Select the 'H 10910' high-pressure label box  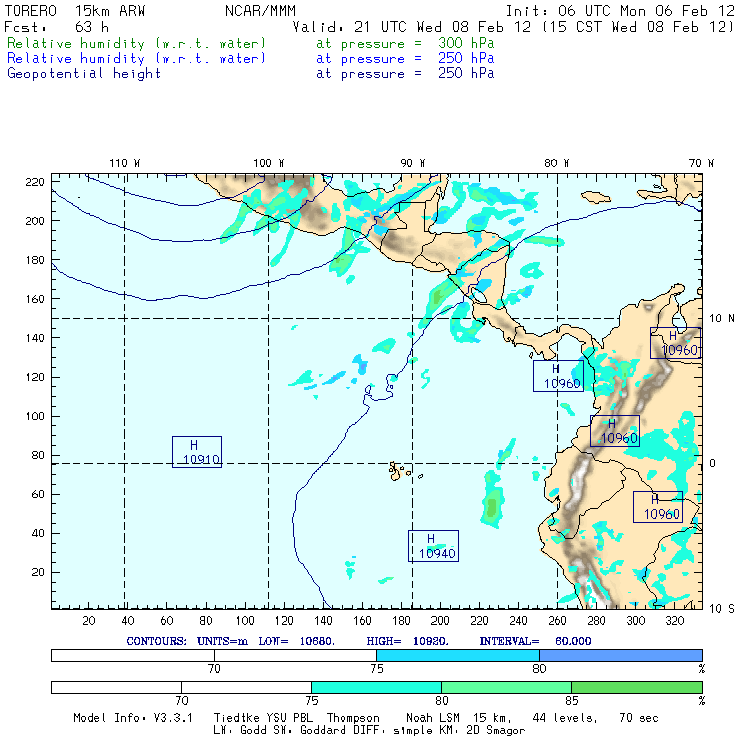click(197, 452)
